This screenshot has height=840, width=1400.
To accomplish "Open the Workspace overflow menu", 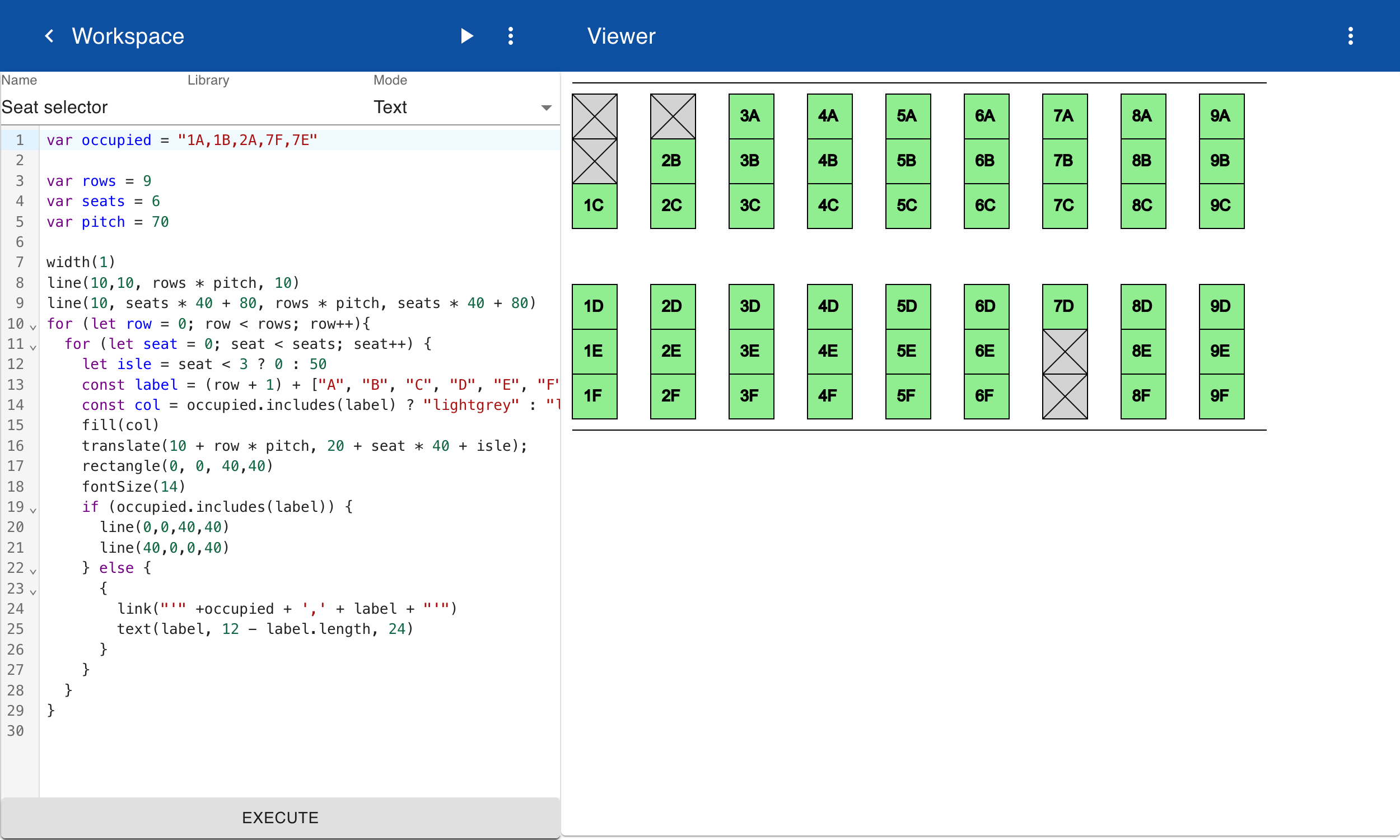I will click(510, 36).
